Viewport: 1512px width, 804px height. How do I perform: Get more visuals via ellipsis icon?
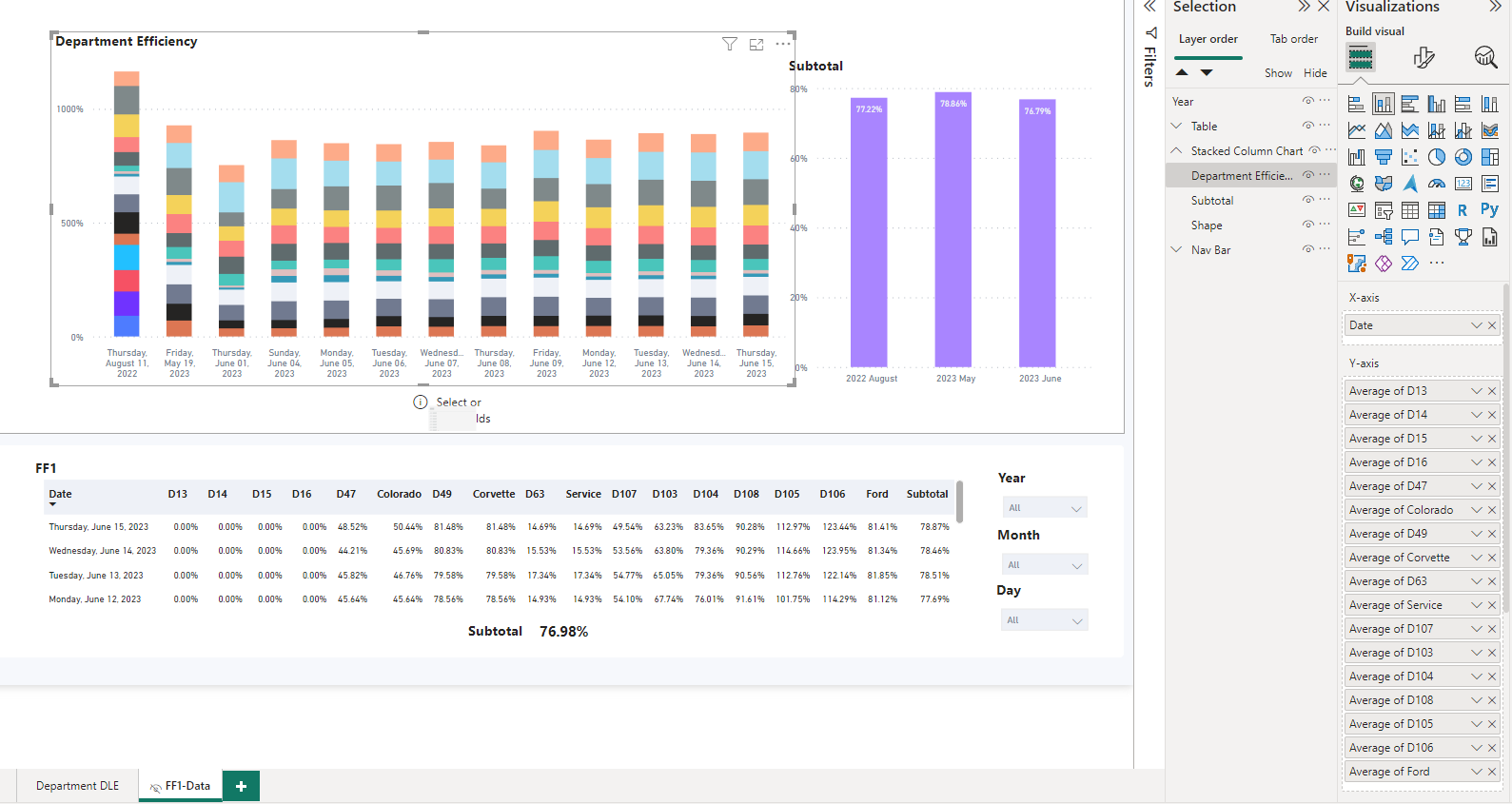pos(1437,264)
